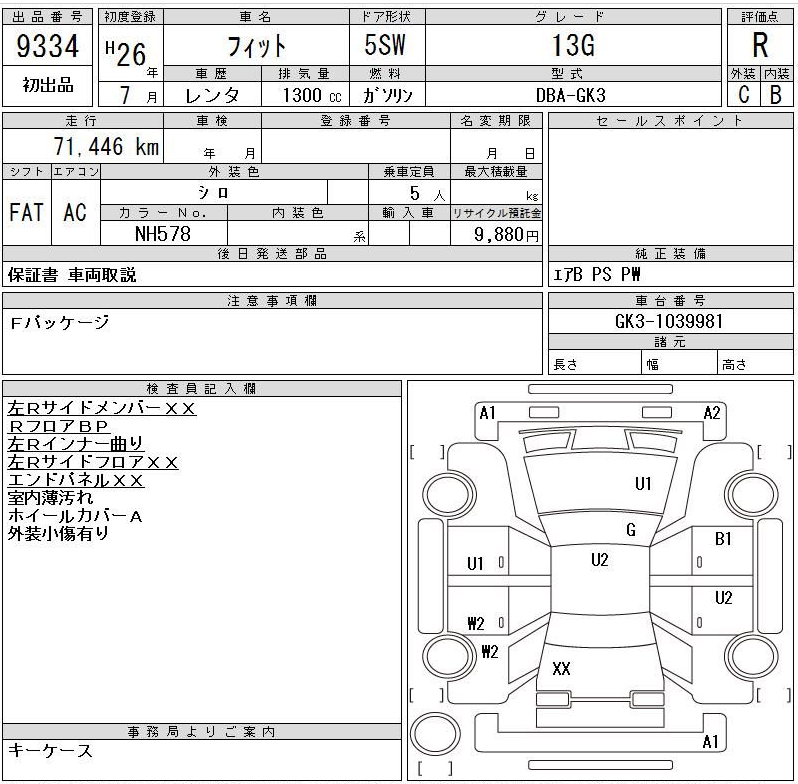
Task: Select the color number NH578
Action: click(x=163, y=233)
